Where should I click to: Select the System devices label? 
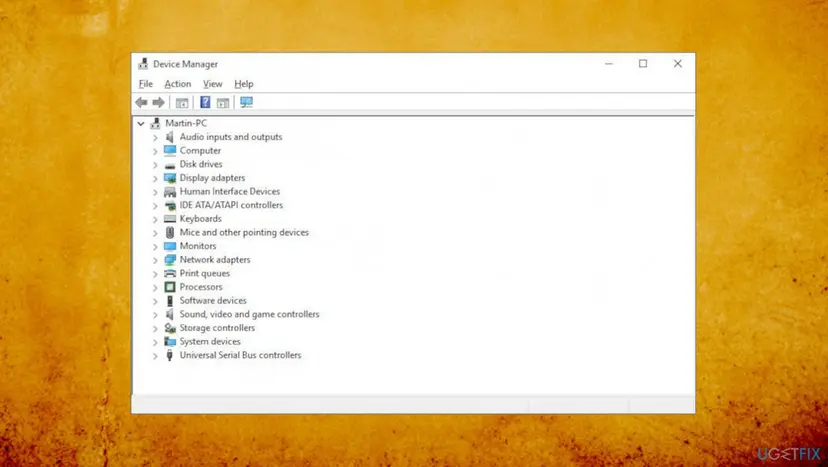click(x=210, y=342)
